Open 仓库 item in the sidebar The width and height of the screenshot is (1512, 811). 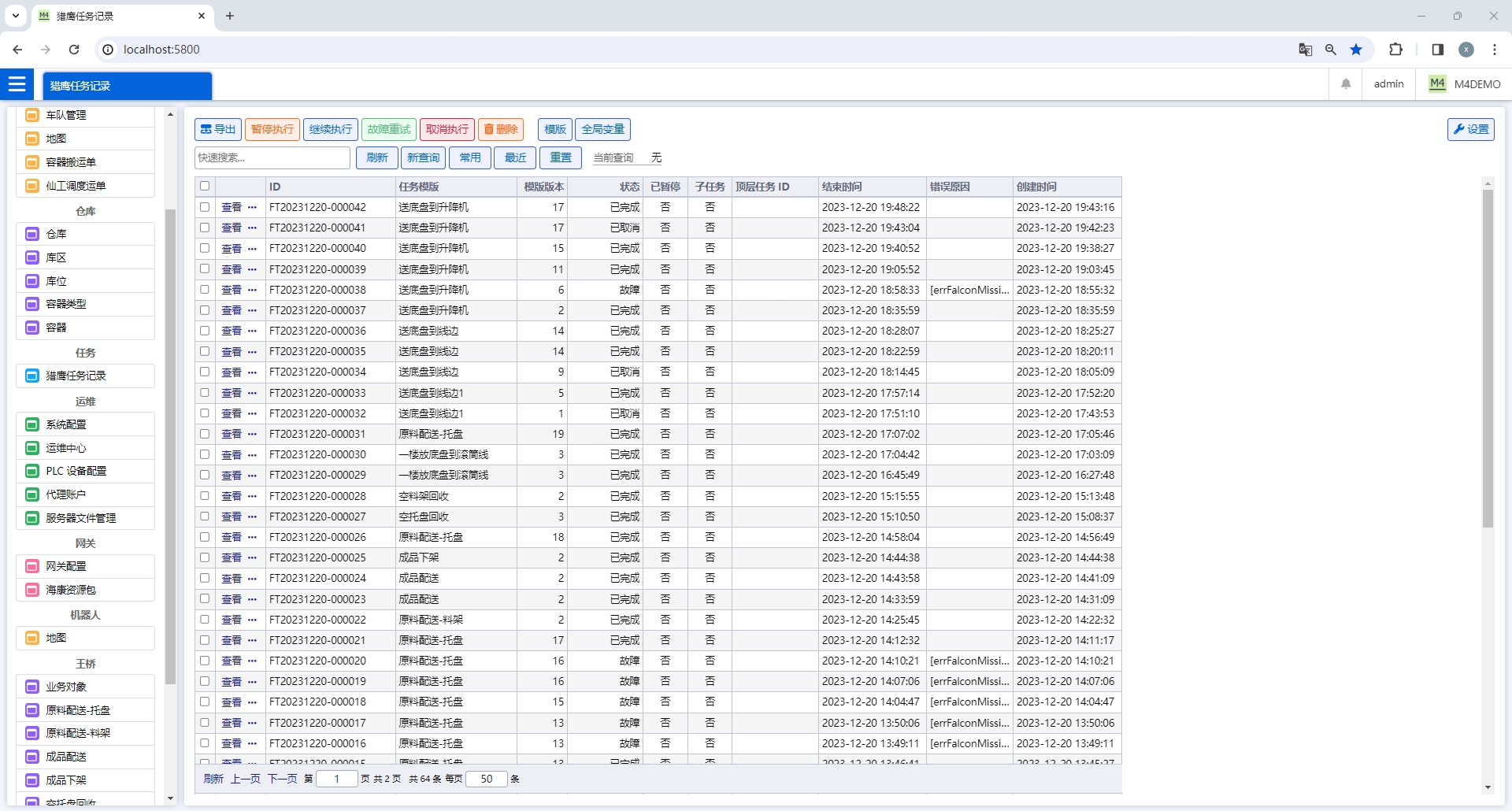click(x=86, y=234)
